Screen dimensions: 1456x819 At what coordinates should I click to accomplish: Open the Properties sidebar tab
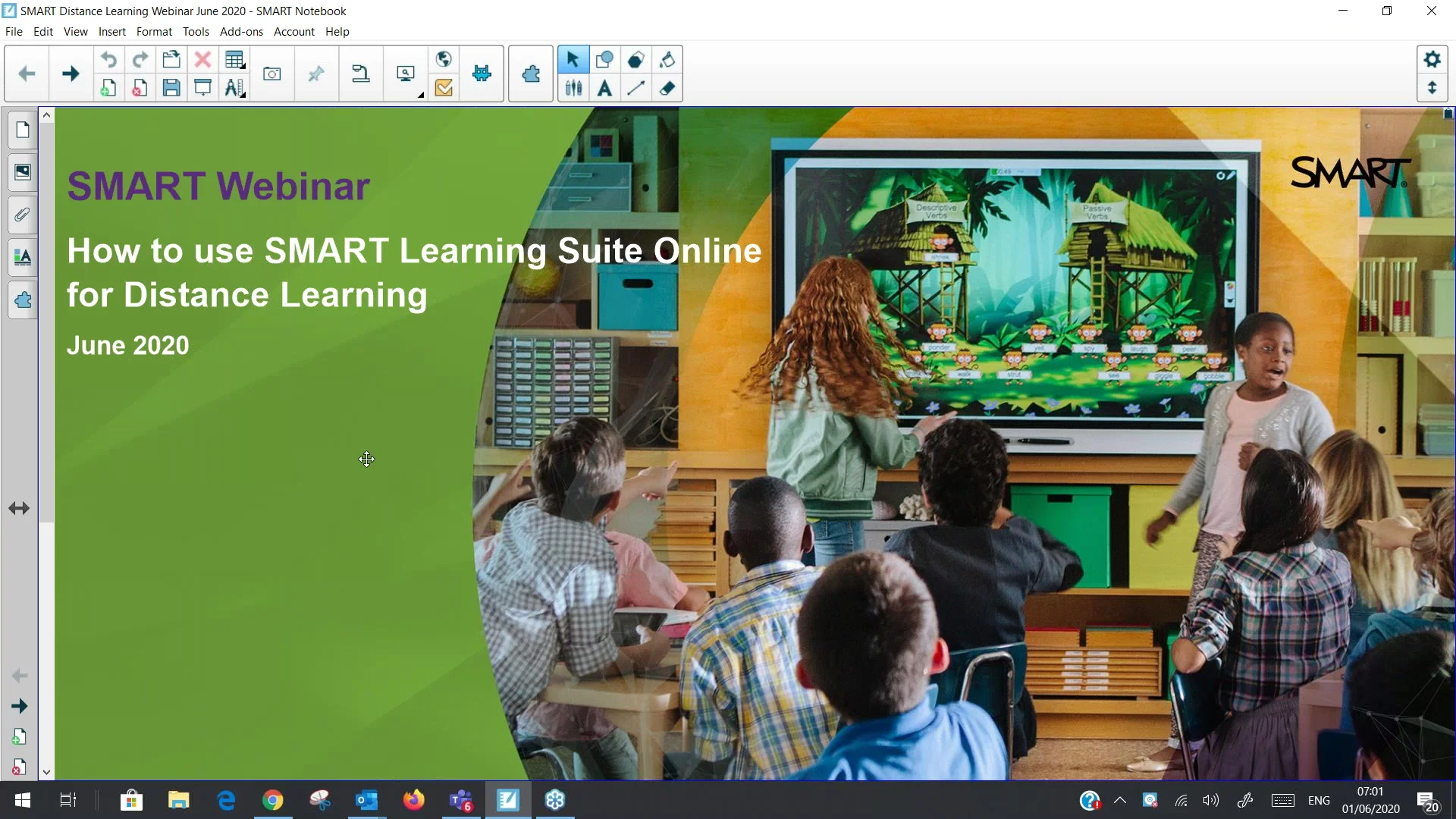[23, 257]
